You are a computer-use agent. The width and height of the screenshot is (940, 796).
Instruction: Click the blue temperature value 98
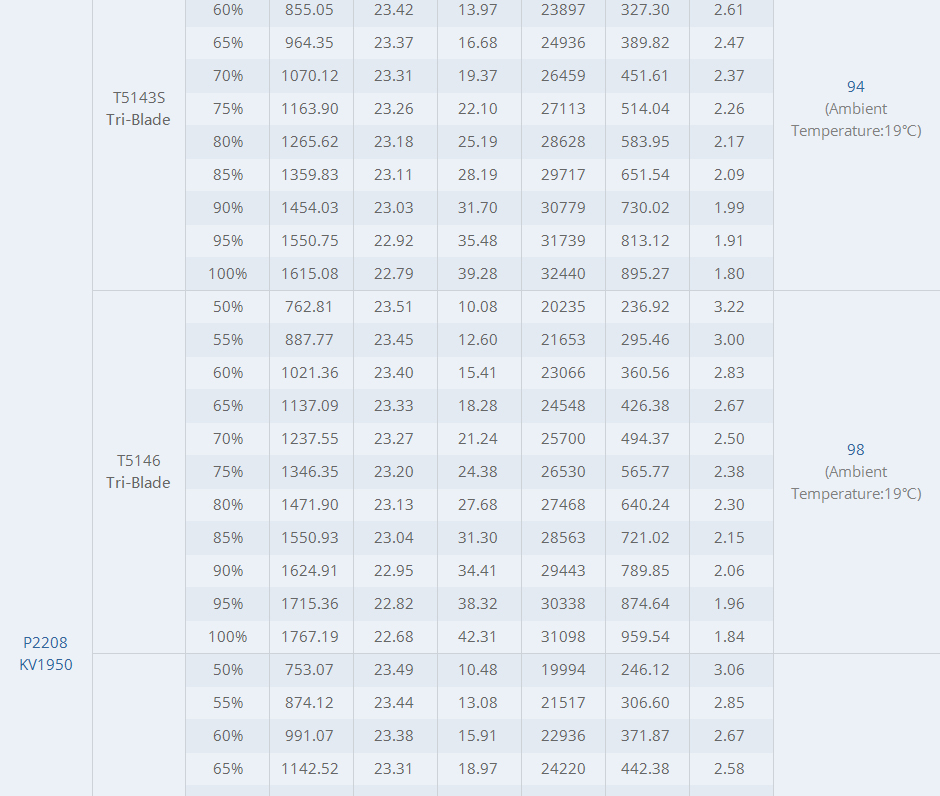pos(855,450)
